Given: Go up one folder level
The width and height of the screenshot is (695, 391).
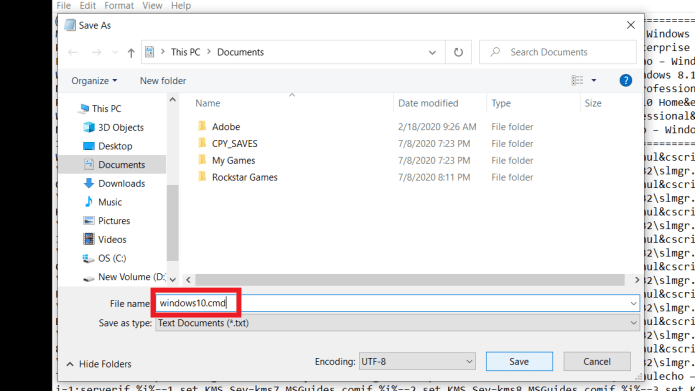Looking at the screenshot, I should point(131,53).
